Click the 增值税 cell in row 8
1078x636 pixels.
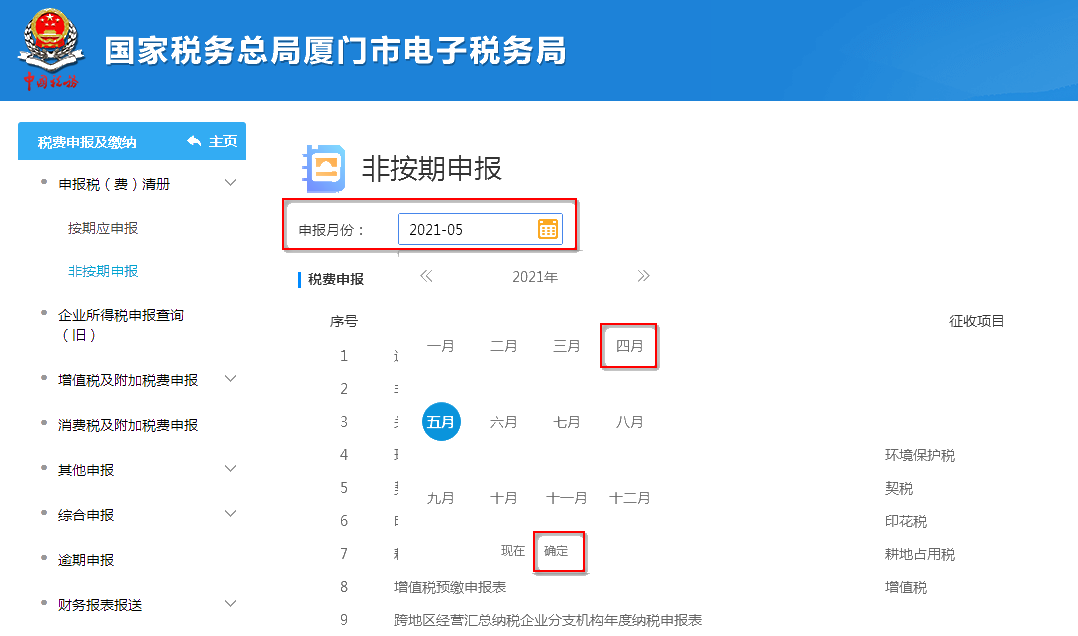tap(905, 587)
